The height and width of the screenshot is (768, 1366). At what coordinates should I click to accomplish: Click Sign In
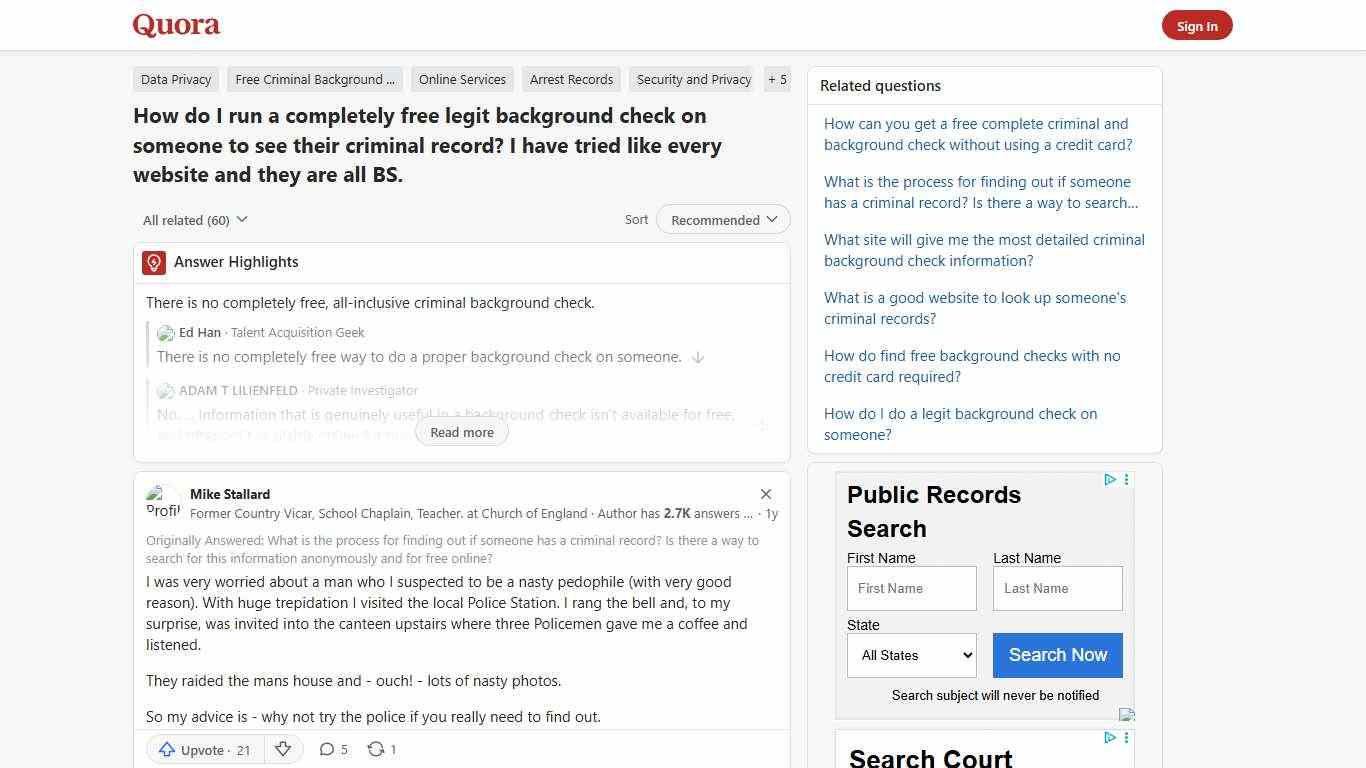tap(1197, 25)
